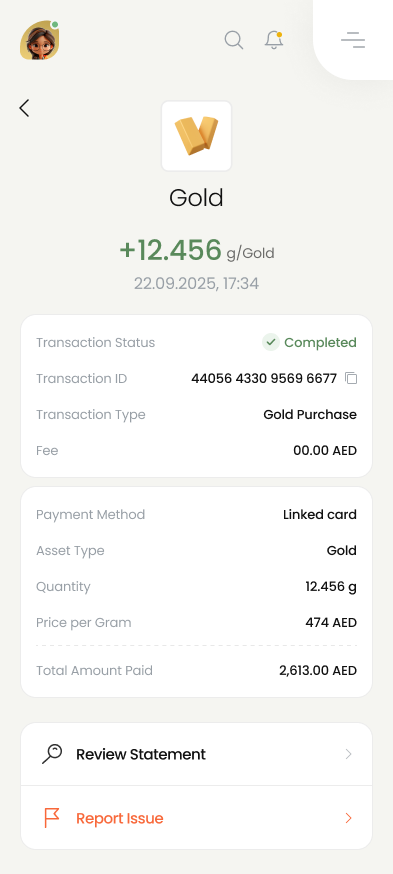
Task: Select the transaction ID number text
Action: tap(264, 378)
